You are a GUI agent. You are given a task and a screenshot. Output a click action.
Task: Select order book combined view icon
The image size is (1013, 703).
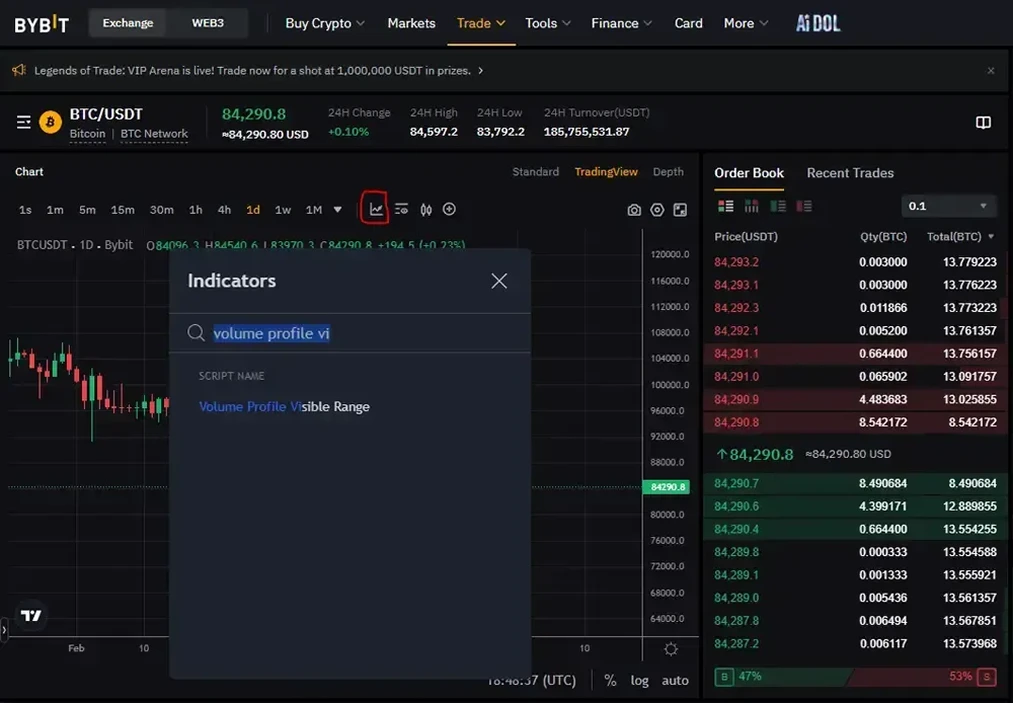click(726, 206)
